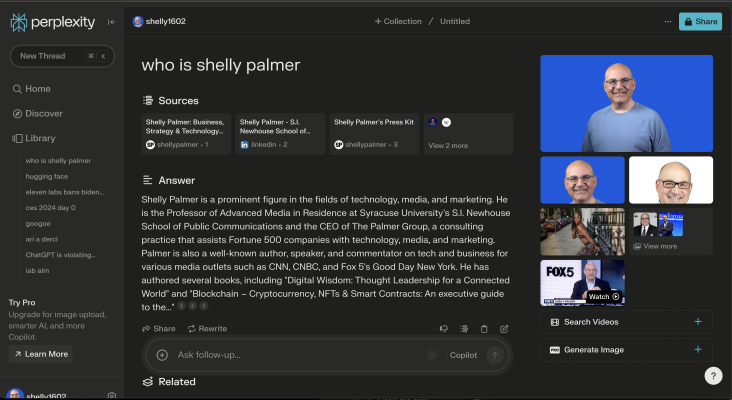Click the blue Share button at top right
Viewport: 732px width, 400px height.
(700, 21)
